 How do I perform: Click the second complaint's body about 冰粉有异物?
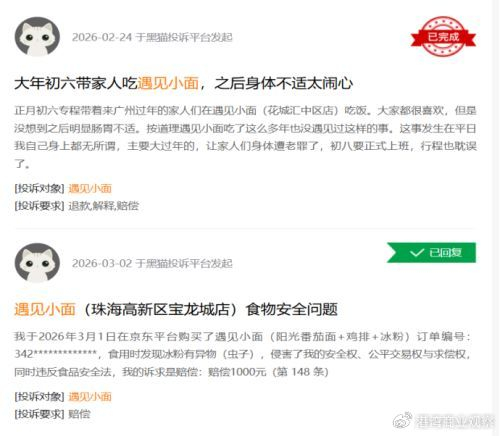[x=243, y=354]
